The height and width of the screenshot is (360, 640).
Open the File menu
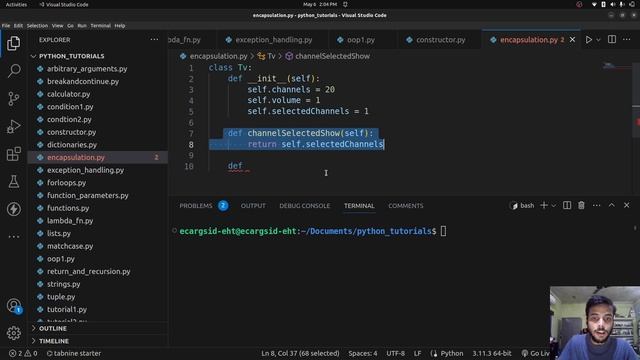pos(6,26)
